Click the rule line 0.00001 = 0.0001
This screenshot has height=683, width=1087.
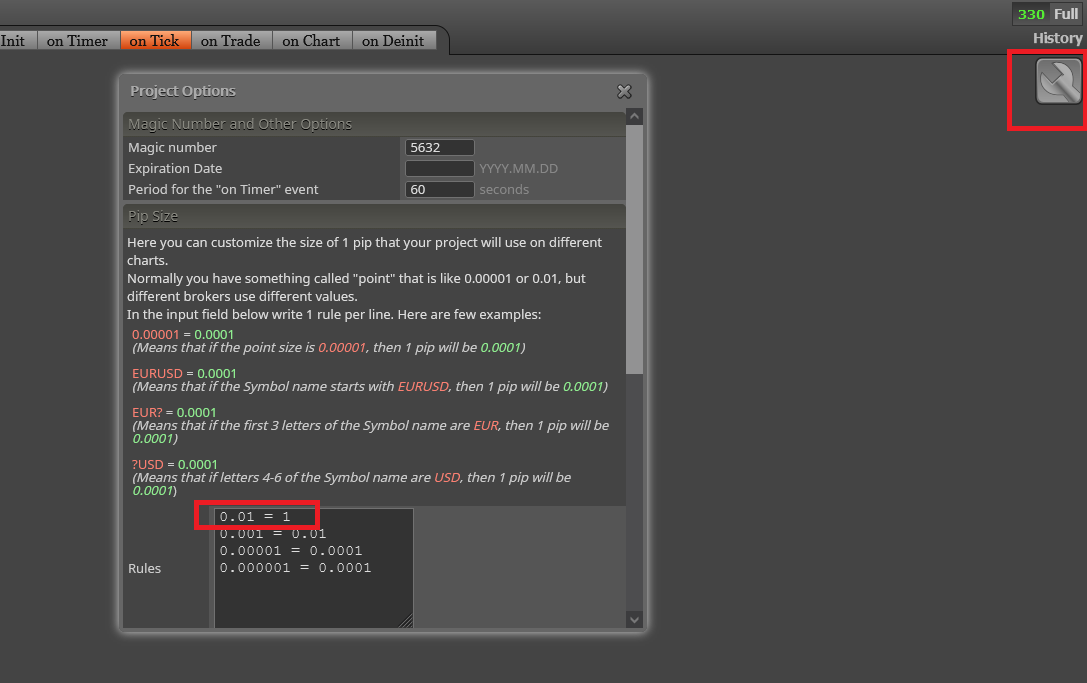coord(290,551)
